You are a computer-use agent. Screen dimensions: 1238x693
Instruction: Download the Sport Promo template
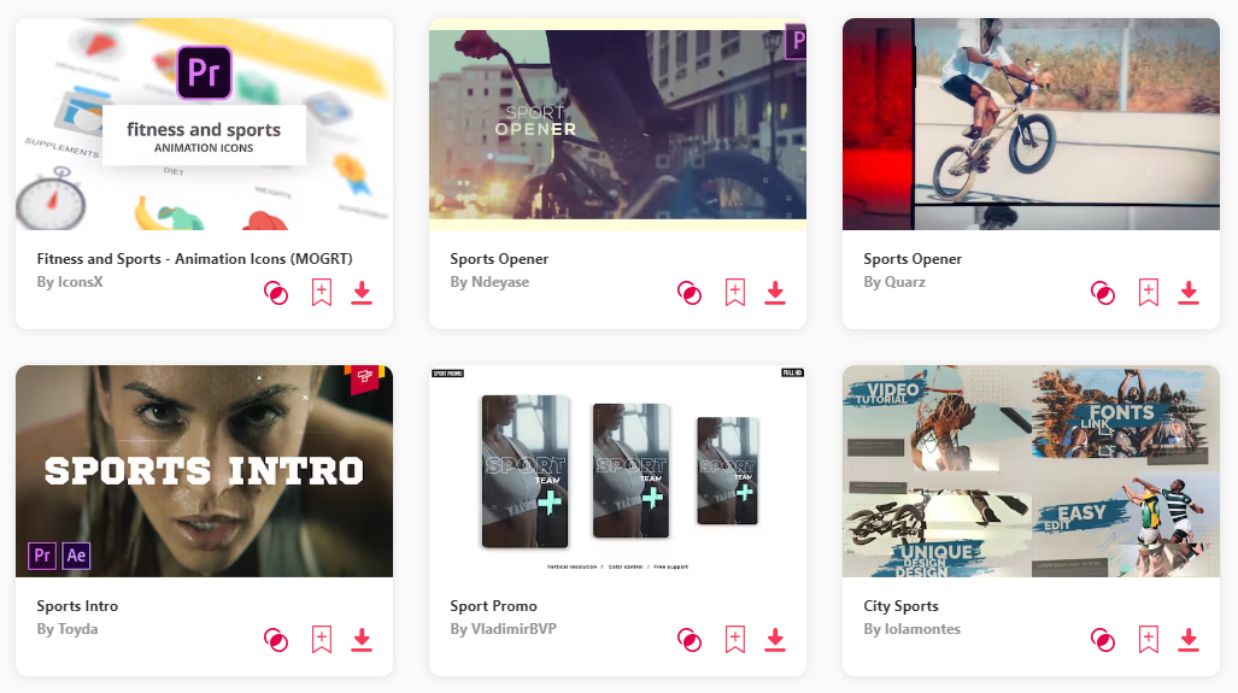(775, 640)
